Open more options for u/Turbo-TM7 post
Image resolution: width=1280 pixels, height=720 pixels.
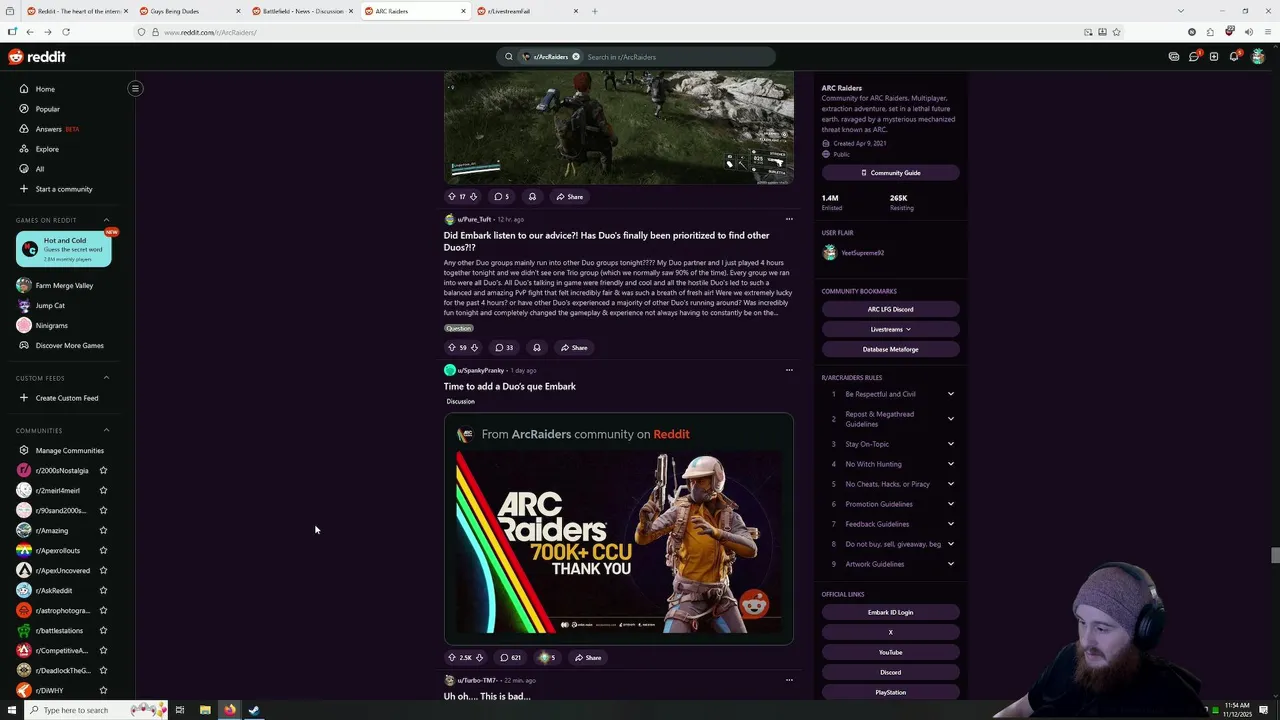click(x=789, y=680)
